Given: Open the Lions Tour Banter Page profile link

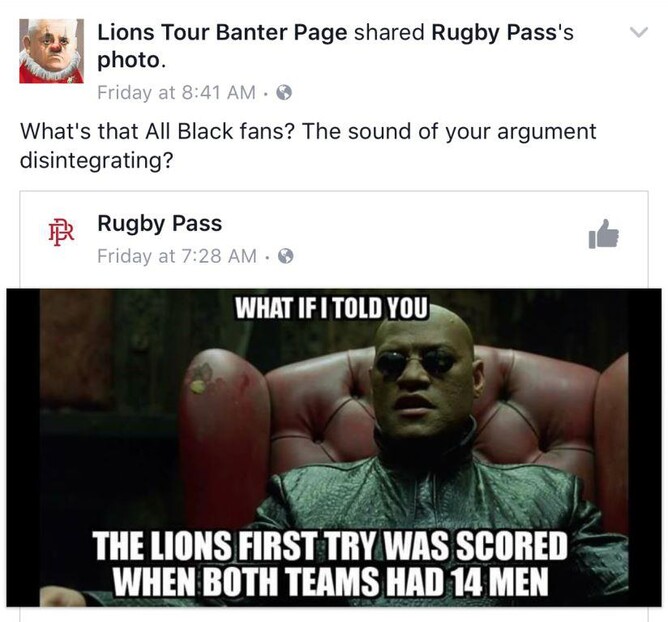Looking at the screenshot, I should pos(222,33).
